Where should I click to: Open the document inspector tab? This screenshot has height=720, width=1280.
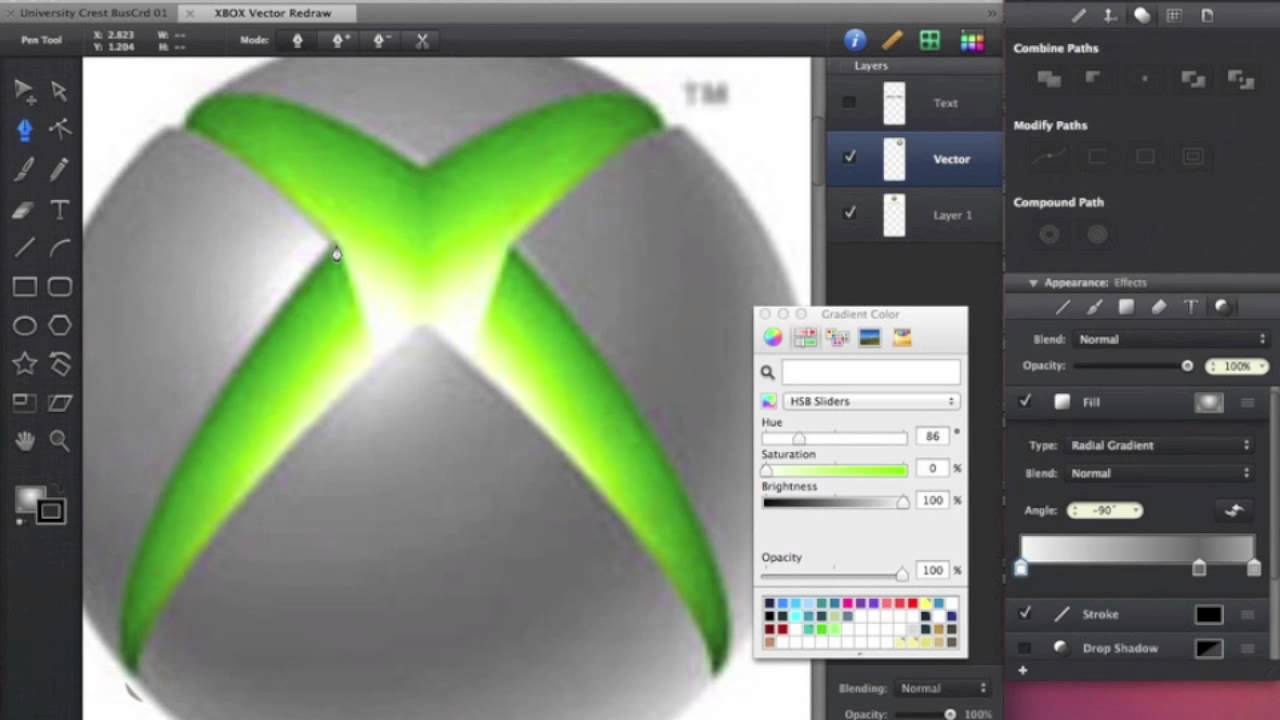point(1207,15)
